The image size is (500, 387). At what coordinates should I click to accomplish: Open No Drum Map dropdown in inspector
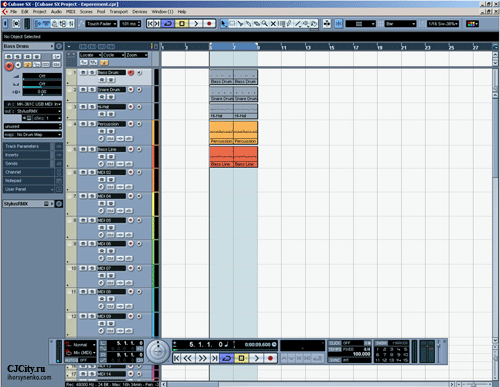(x=33, y=135)
